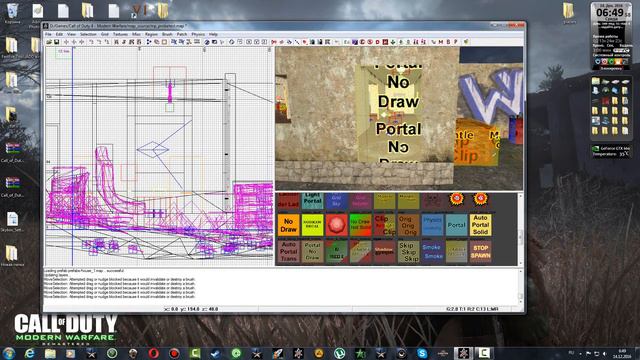Image resolution: width=640 pixels, height=360 pixels.
Task: Click the GeForce GTX temperature gadget
Action: point(611,151)
